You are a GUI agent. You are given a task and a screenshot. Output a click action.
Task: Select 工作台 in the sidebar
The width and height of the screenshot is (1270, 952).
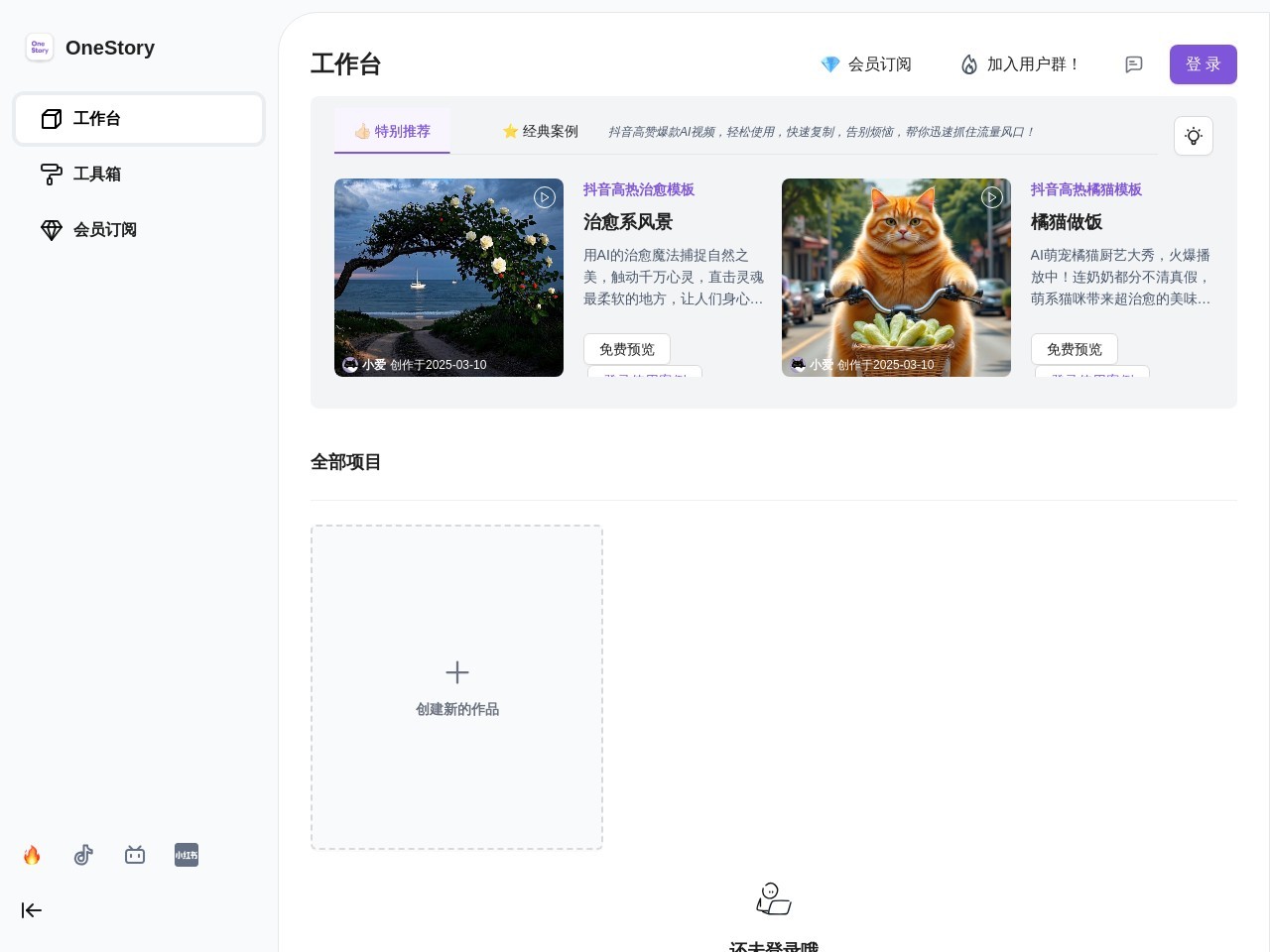[x=139, y=119]
